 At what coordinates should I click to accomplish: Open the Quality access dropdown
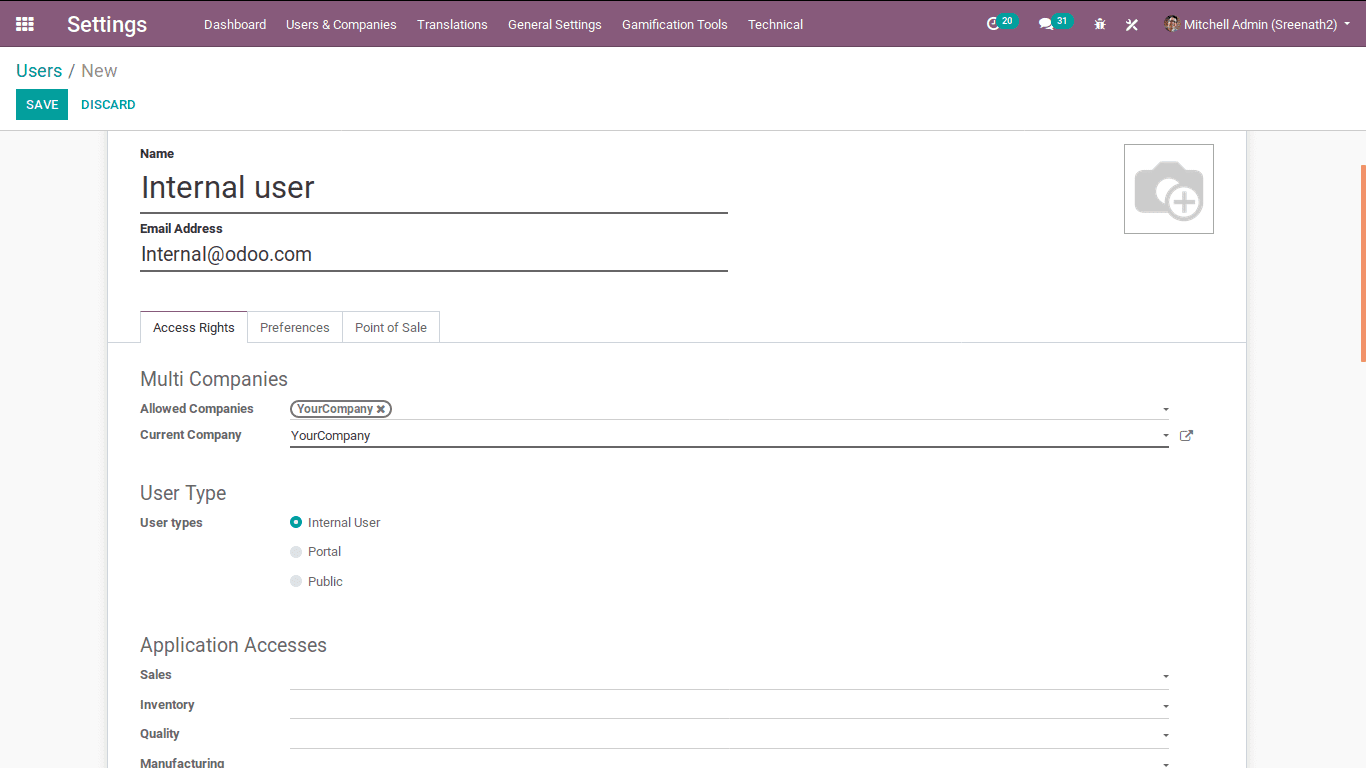(1166, 736)
